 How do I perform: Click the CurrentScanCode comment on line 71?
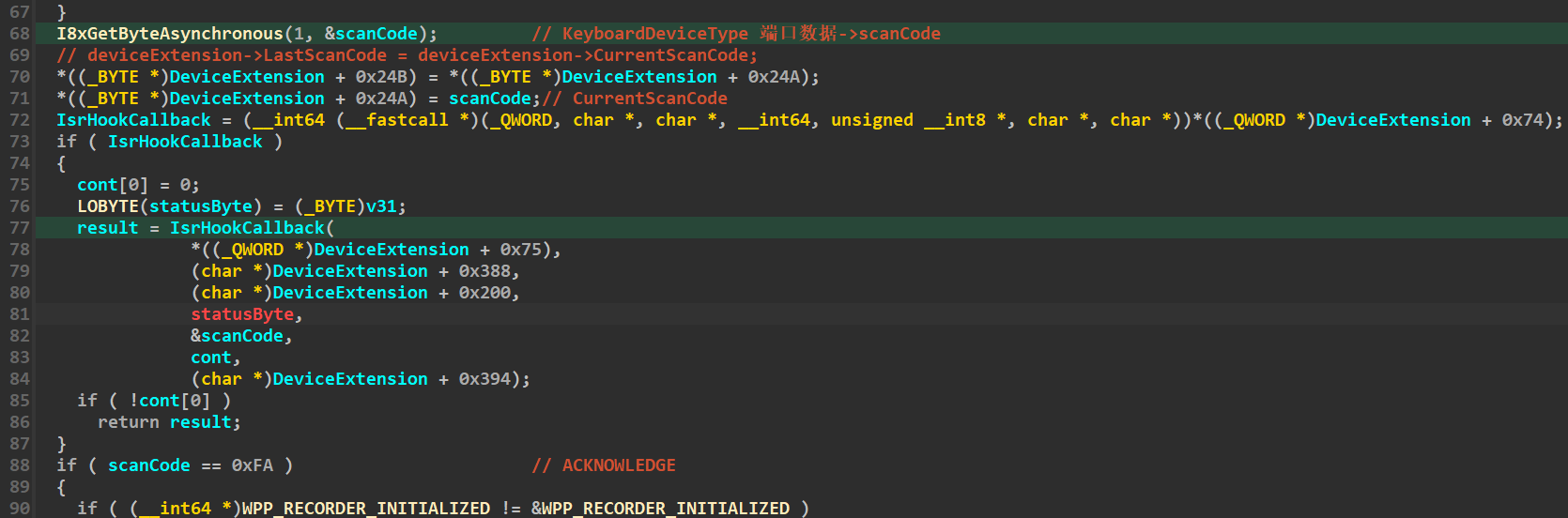(x=650, y=99)
